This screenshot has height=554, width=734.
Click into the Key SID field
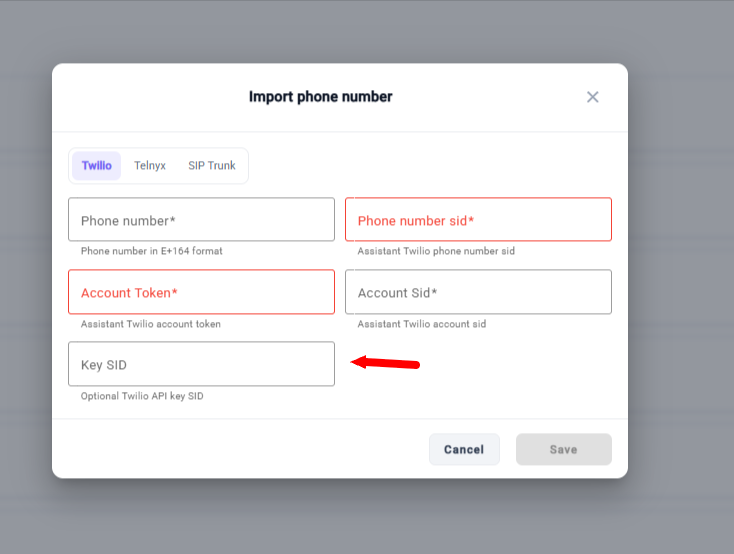201,364
